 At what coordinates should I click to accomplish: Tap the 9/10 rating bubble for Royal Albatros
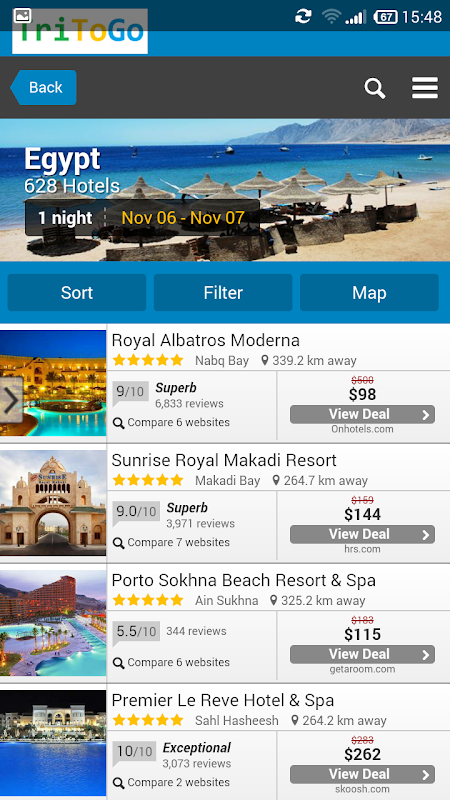pos(131,393)
